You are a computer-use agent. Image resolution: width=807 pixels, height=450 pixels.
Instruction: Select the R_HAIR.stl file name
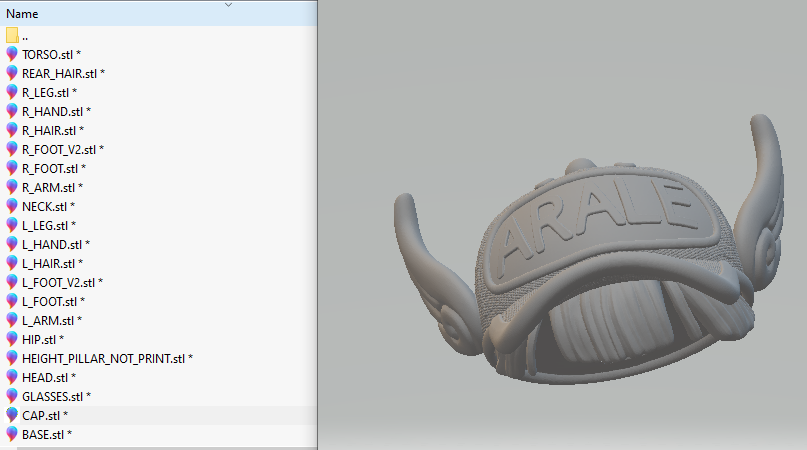(x=53, y=131)
